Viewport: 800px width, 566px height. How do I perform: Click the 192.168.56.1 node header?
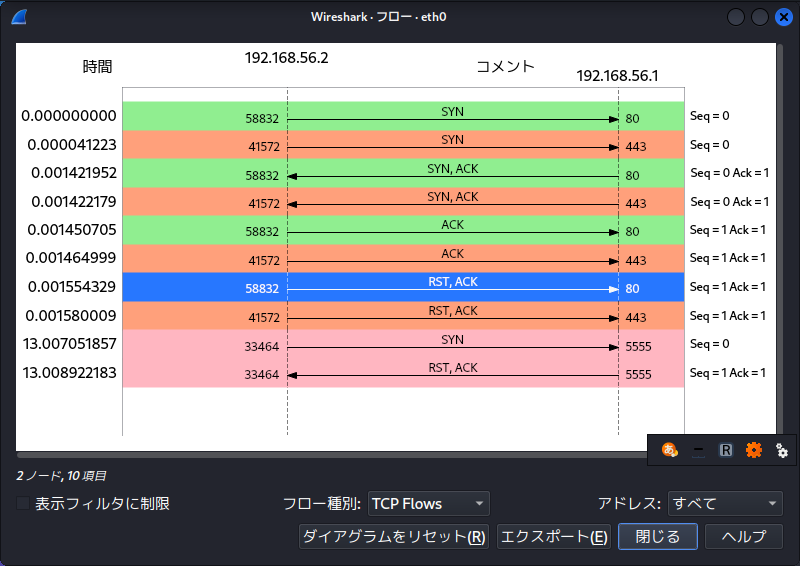[617, 76]
